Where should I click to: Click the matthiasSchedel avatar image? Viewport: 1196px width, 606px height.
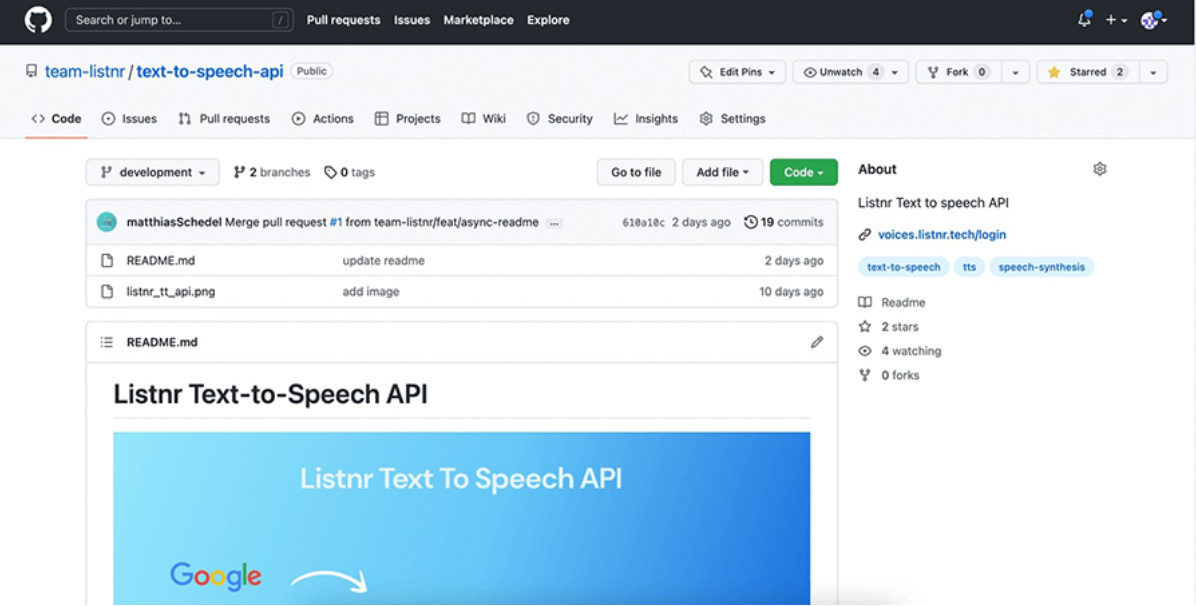tap(107, 222)
